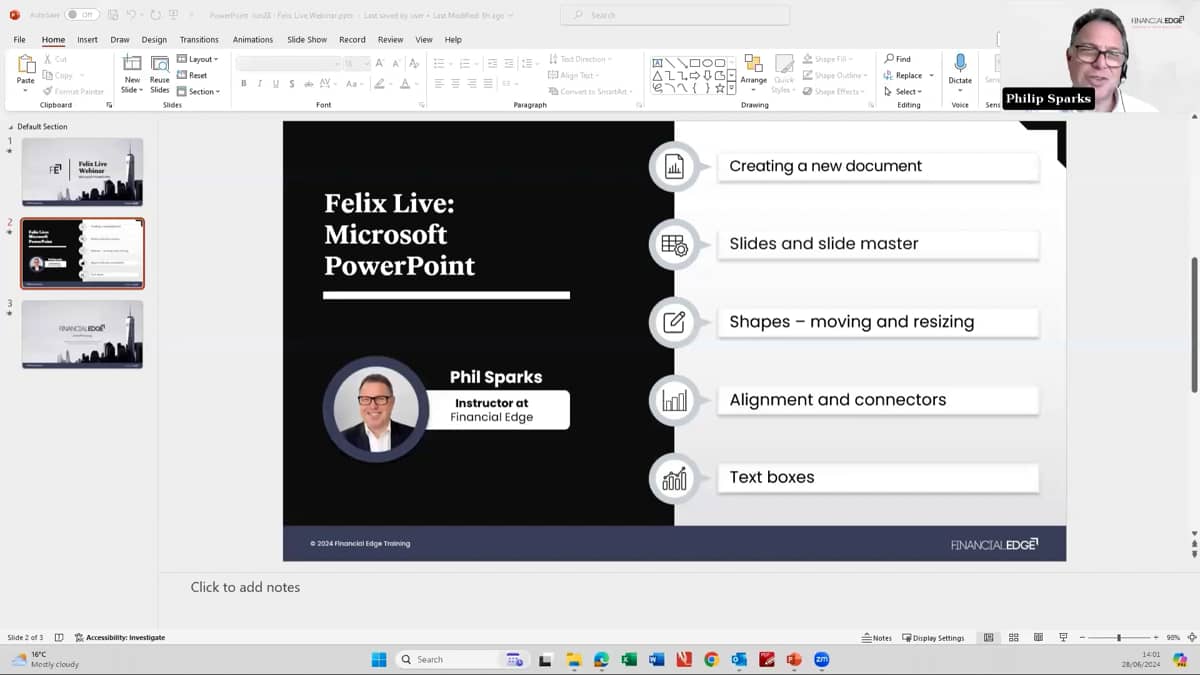
Task: Click the Paste clipboard icon
Action: pyautogui.click(x=26, y=64)
